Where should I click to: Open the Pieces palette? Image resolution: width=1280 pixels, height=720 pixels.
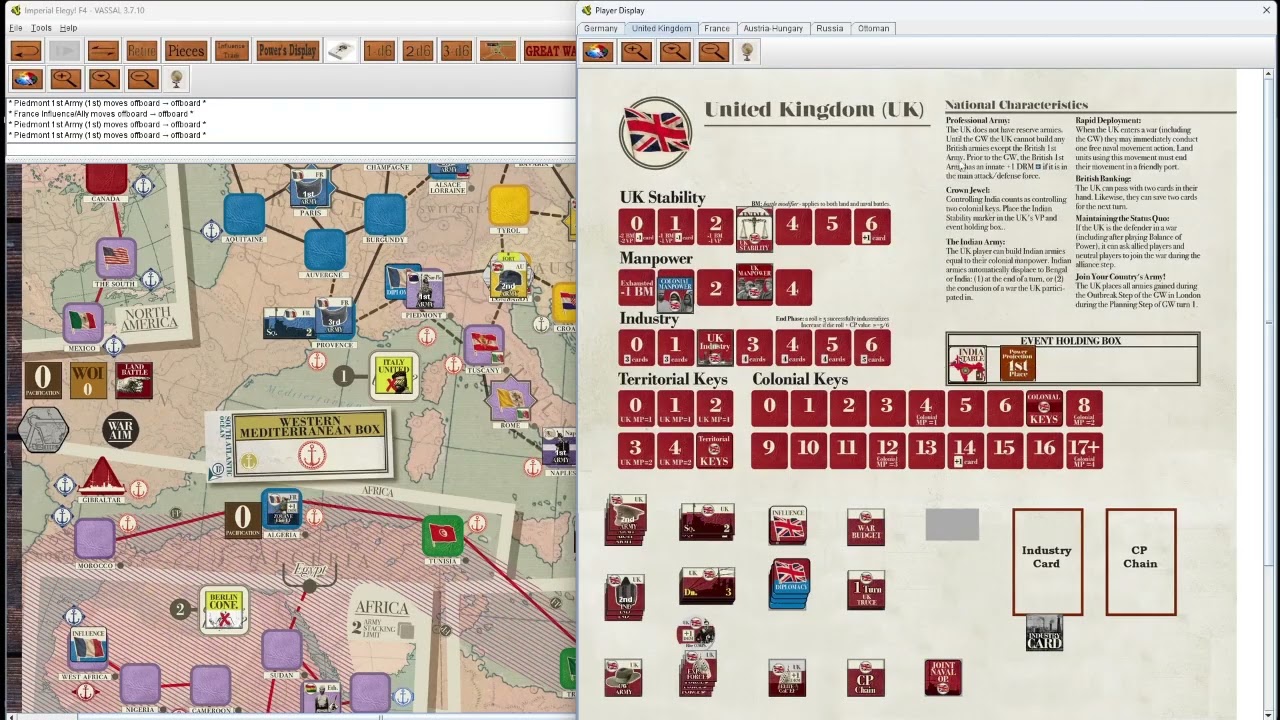click(x=185, y=50)
